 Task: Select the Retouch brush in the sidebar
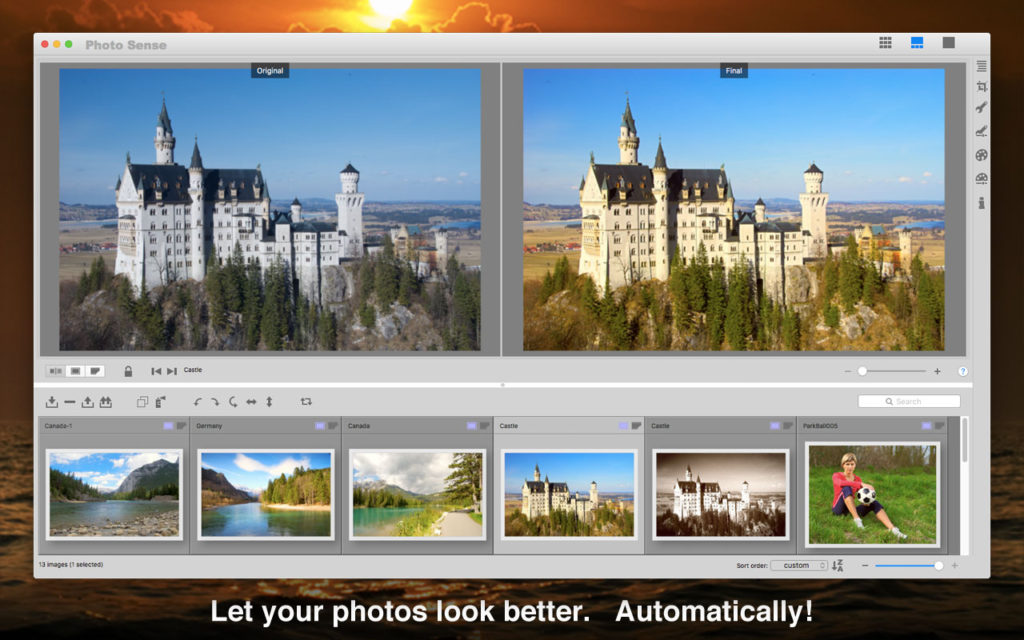[x=981, y=128]
